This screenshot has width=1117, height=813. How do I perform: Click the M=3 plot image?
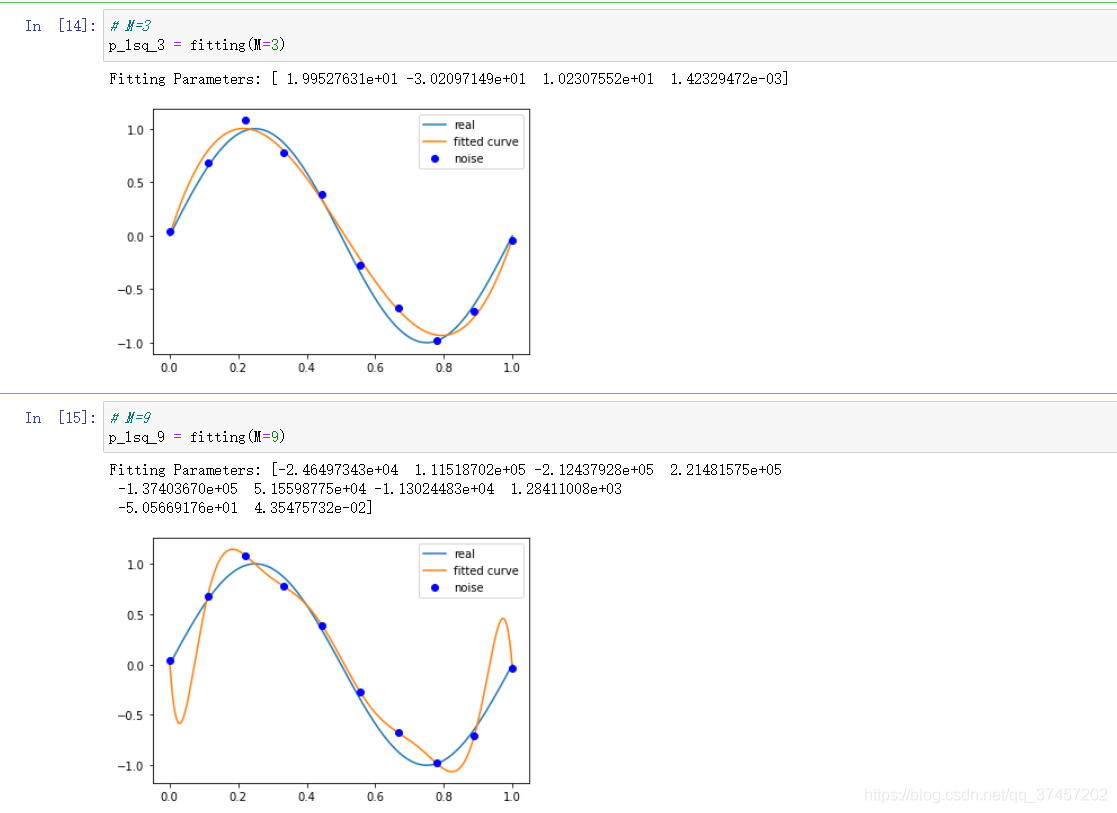(324, 242)
